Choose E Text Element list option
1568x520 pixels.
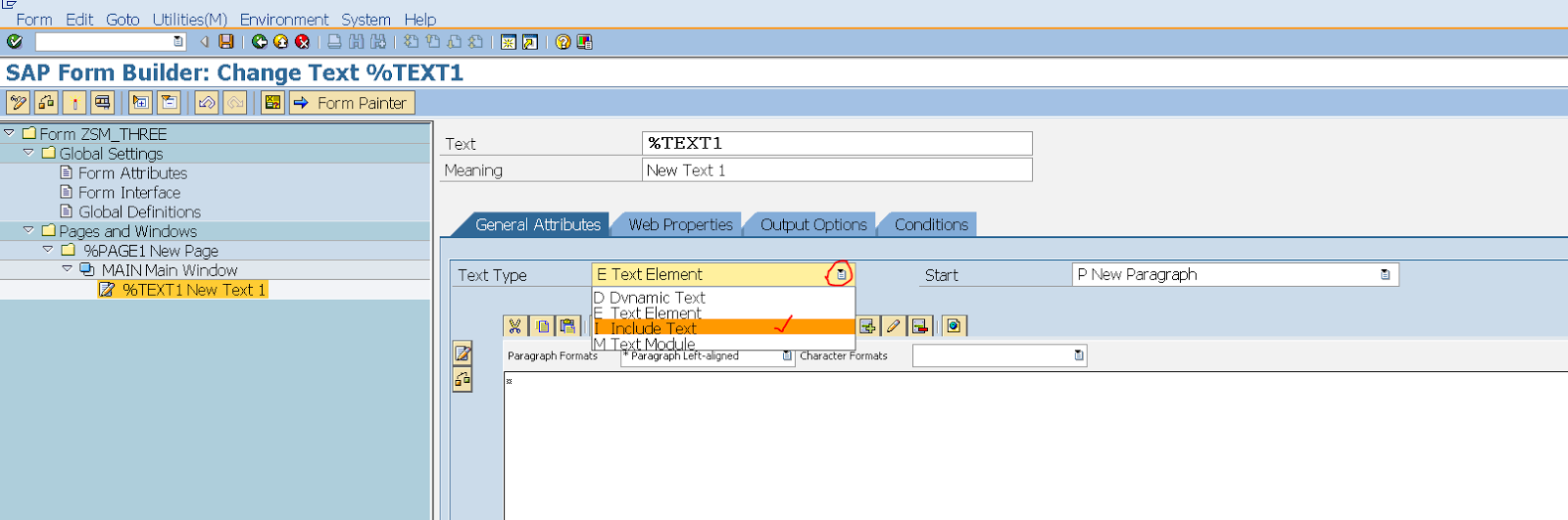(724, 313)
